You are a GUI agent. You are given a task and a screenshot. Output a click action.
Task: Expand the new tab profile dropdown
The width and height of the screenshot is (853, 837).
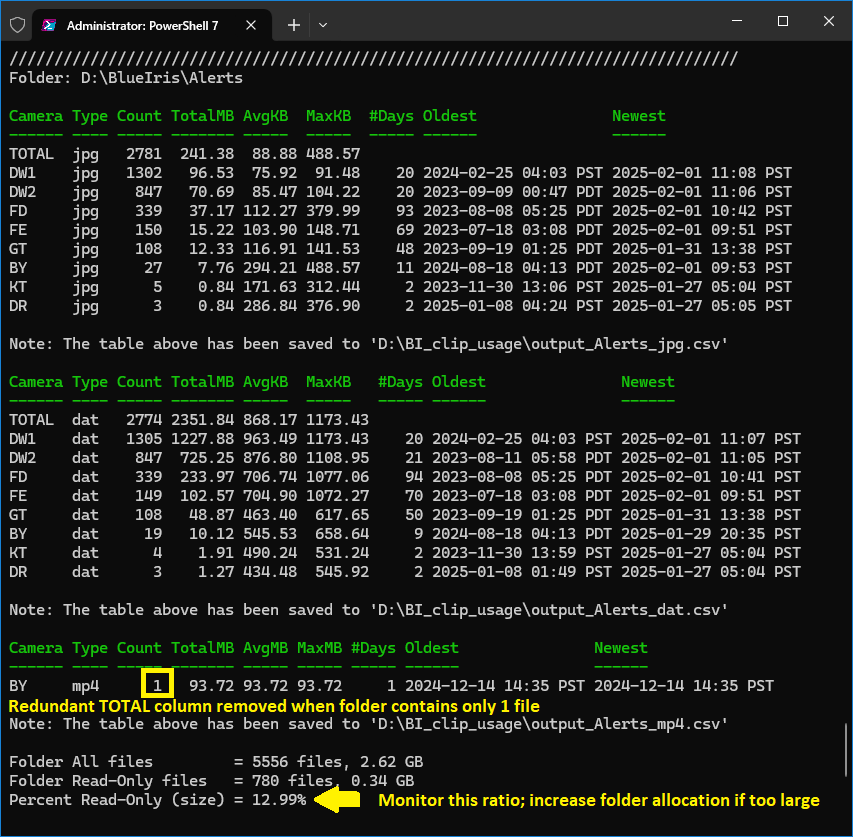[x=323, y=25]
